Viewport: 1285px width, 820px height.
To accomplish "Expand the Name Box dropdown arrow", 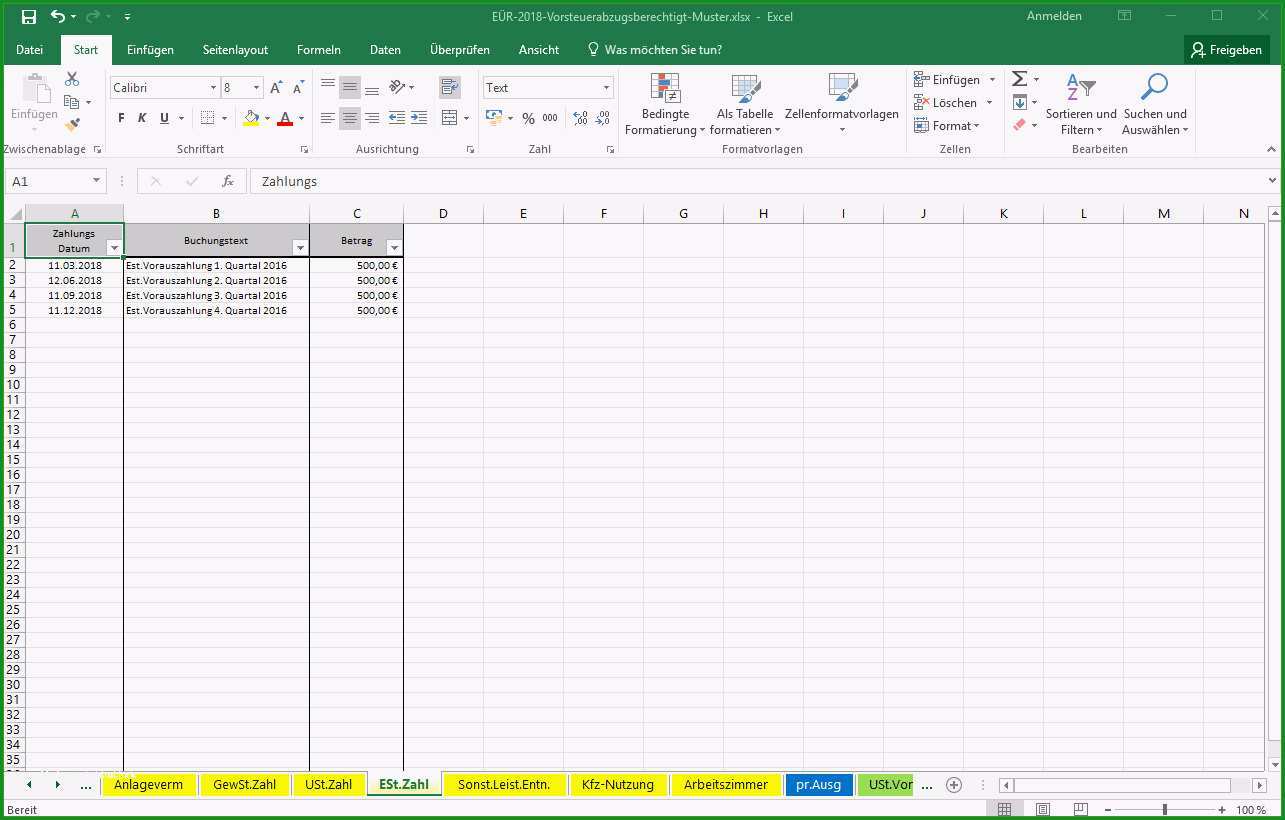I will 96,181.
